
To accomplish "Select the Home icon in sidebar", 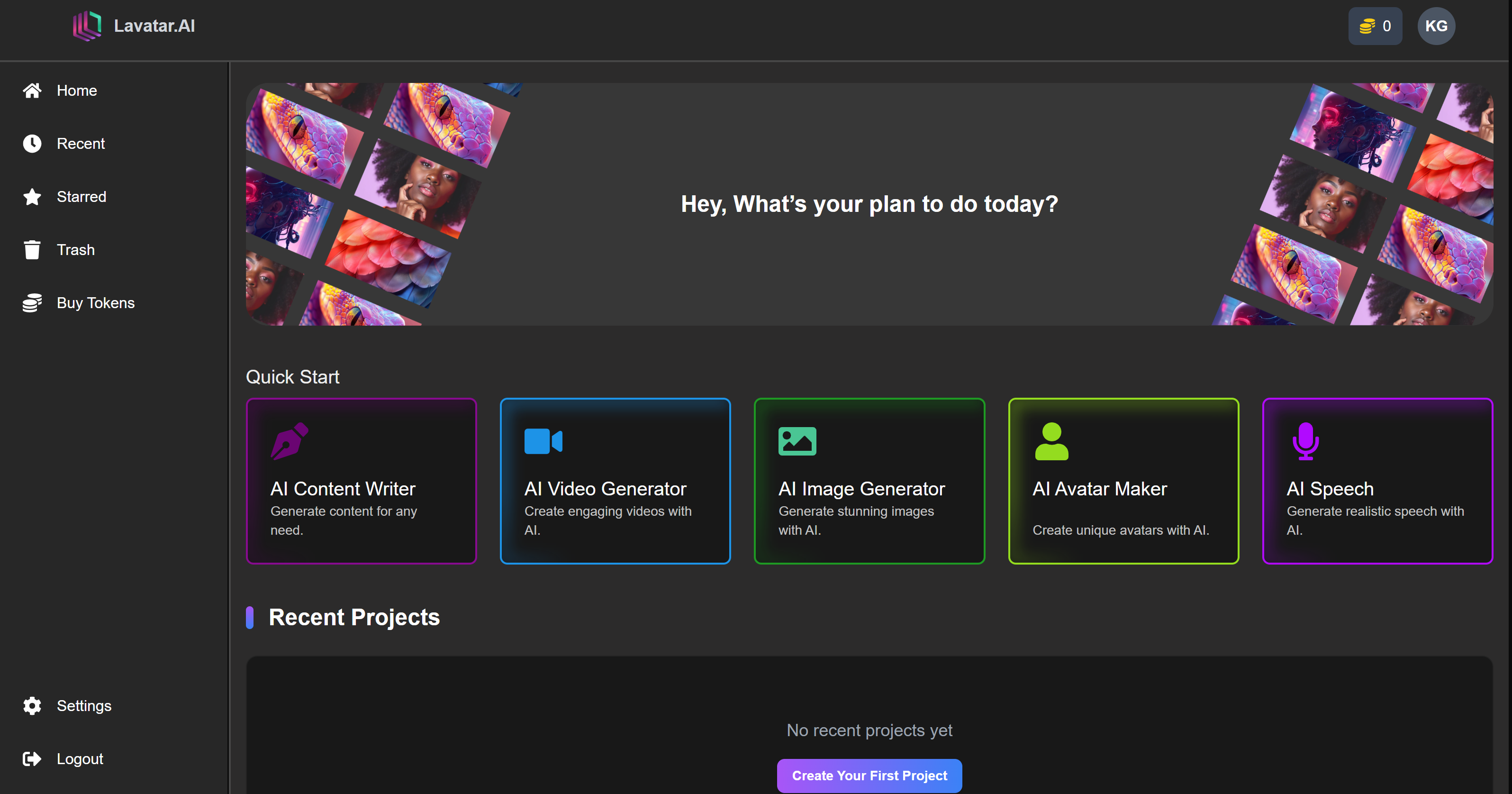I will pyautogui.click(x=32, y=90).
